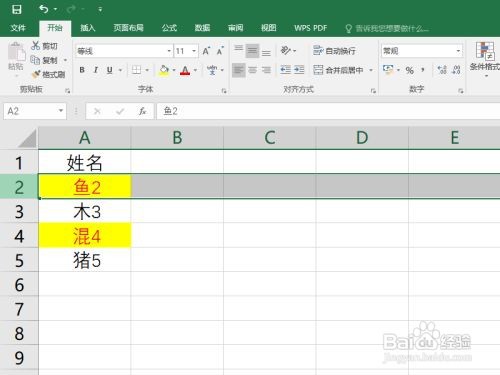Expand the 复制 dropdown arrow

coord(65,60)
